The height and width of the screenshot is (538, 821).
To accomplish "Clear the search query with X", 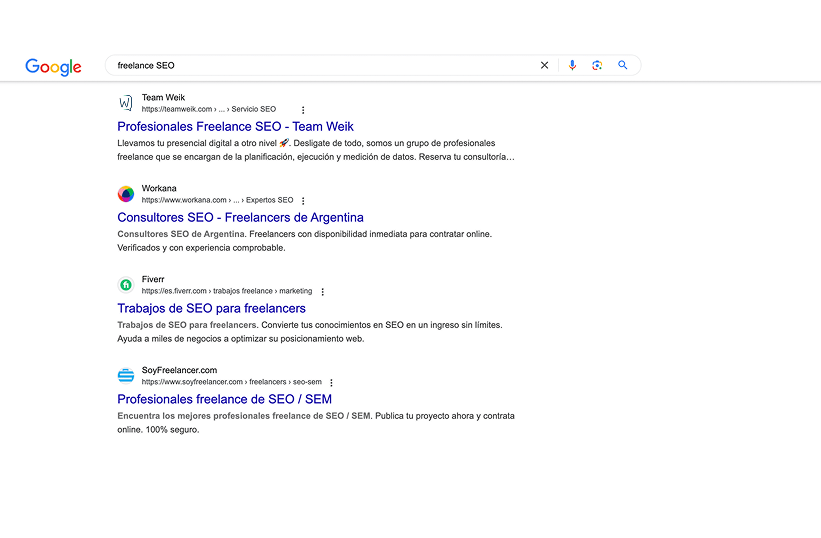I will pyautogui.click(x=545, y=65).
